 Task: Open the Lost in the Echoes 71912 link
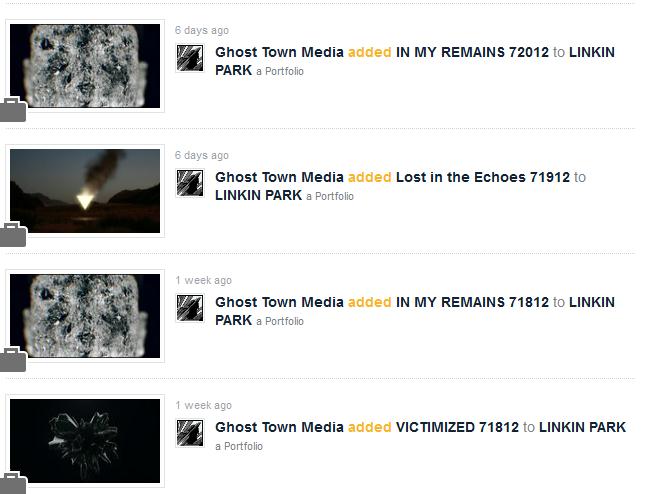(483, 177)
